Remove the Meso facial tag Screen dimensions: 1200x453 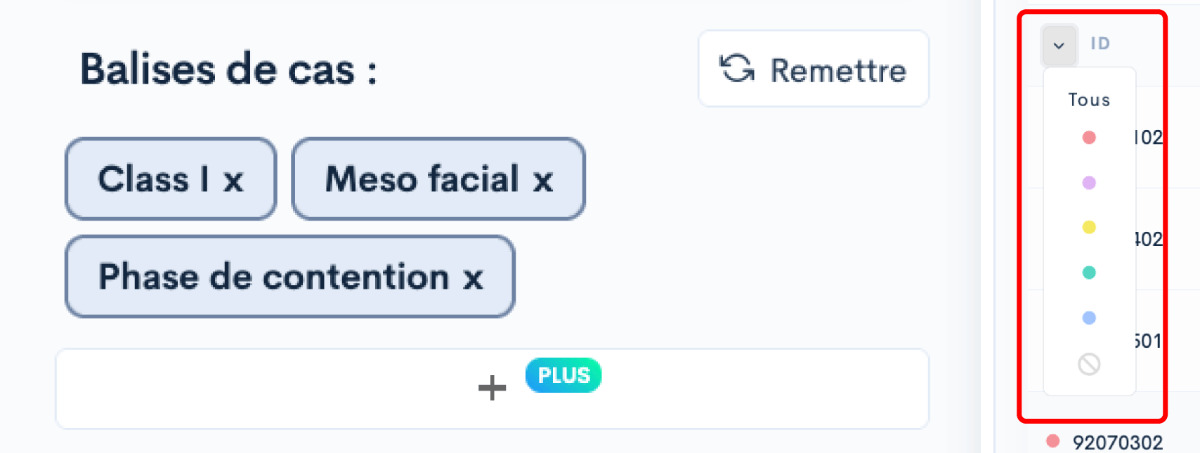[x=542, y=180]
